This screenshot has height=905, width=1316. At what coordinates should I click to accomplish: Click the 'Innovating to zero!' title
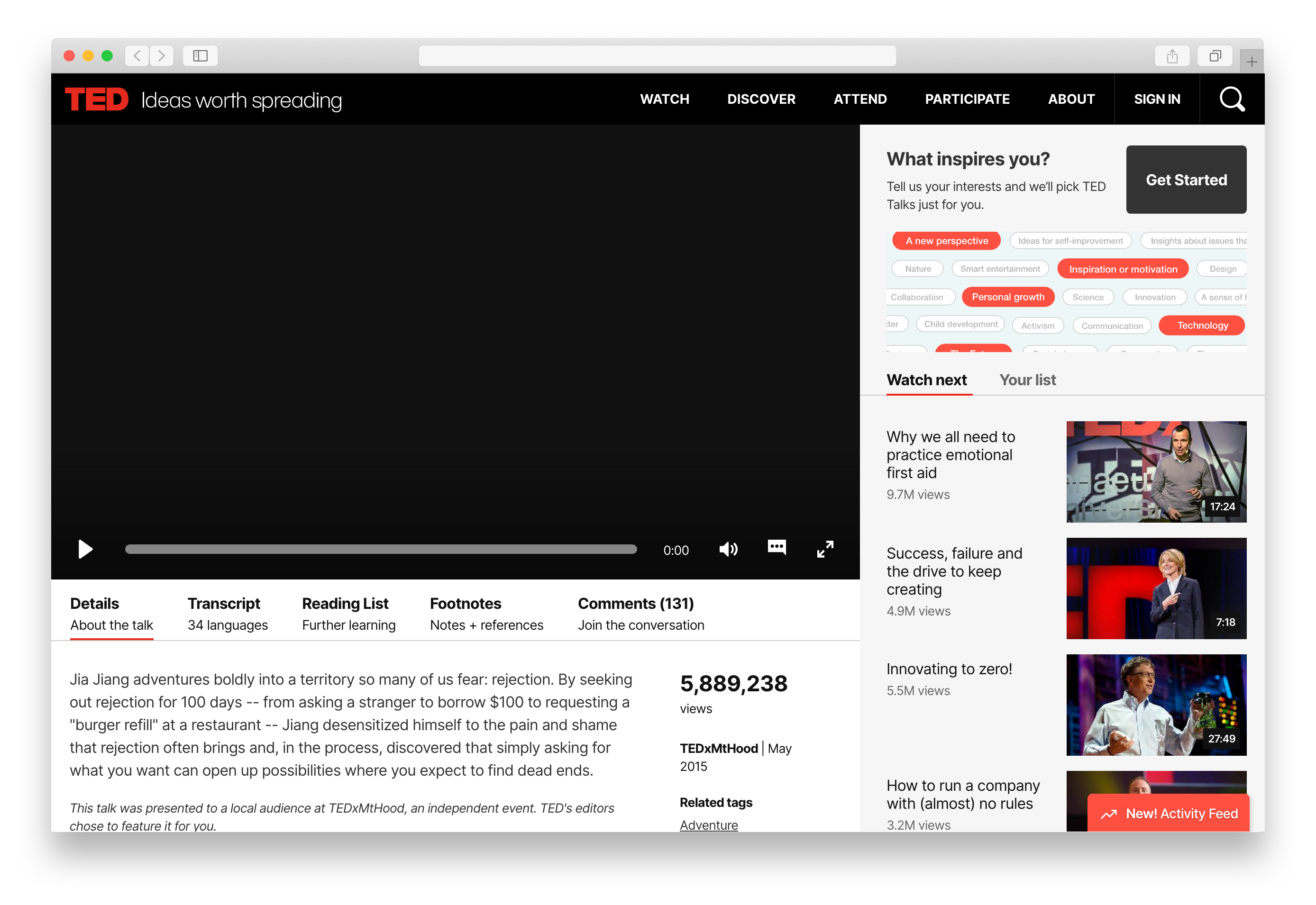[x=949, y=669]
